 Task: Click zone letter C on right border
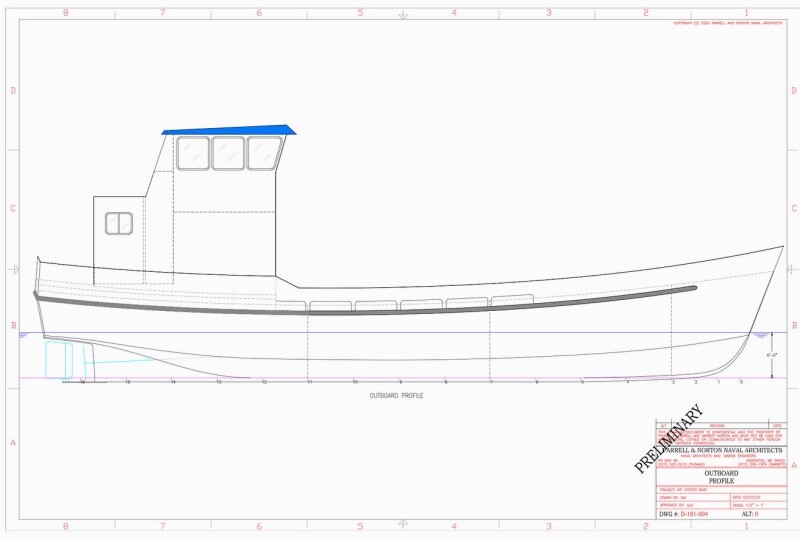point(794,208)
